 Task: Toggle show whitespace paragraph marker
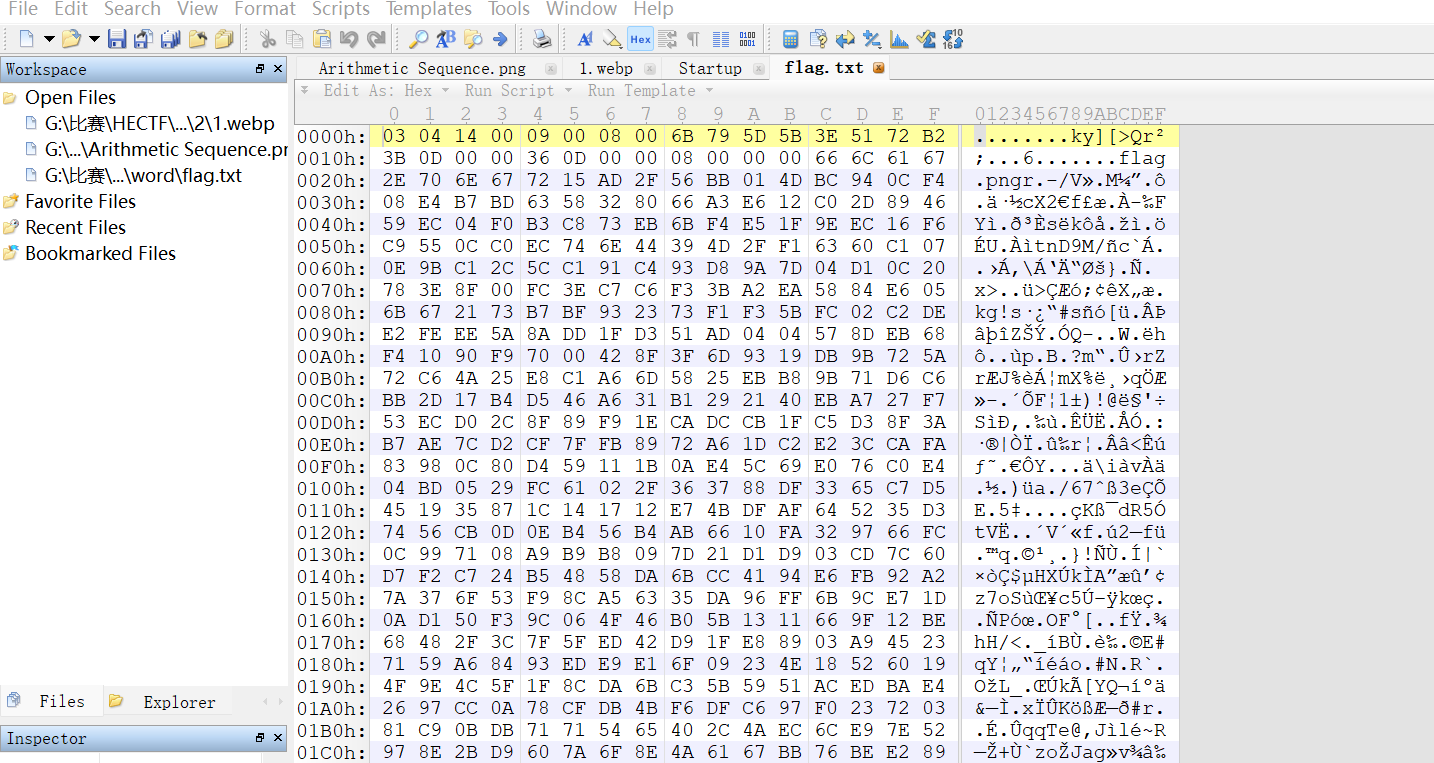[x=692, y=38]
